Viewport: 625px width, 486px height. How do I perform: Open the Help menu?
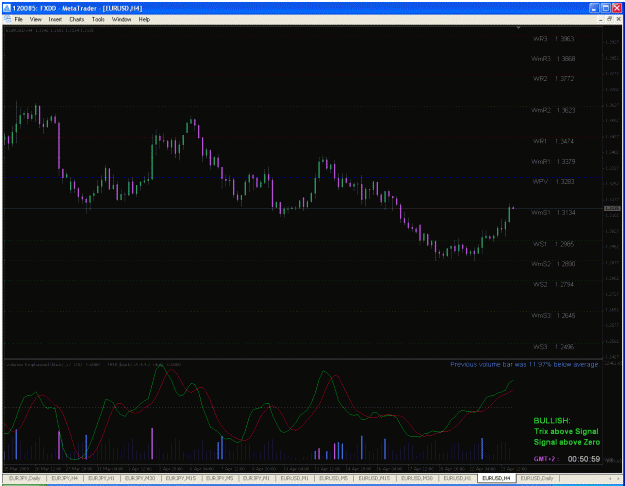click(x=144, y=19)
